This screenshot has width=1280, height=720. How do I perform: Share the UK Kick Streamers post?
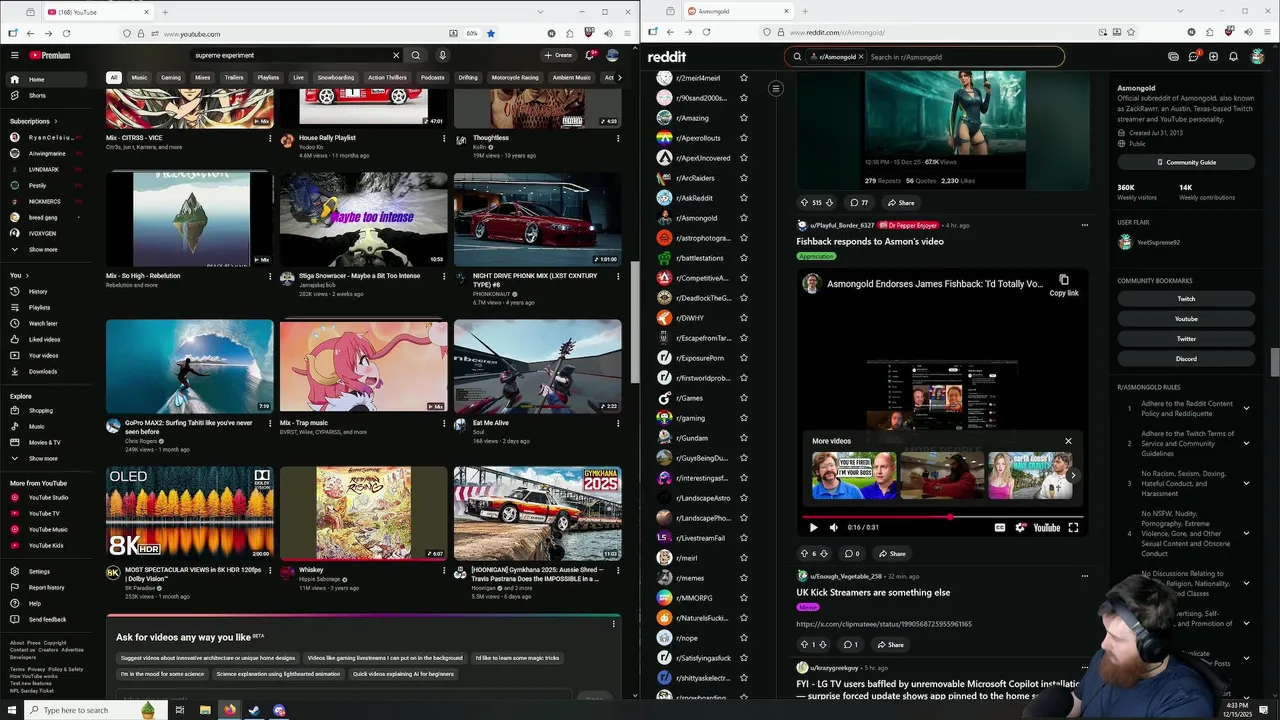[890, 644]
